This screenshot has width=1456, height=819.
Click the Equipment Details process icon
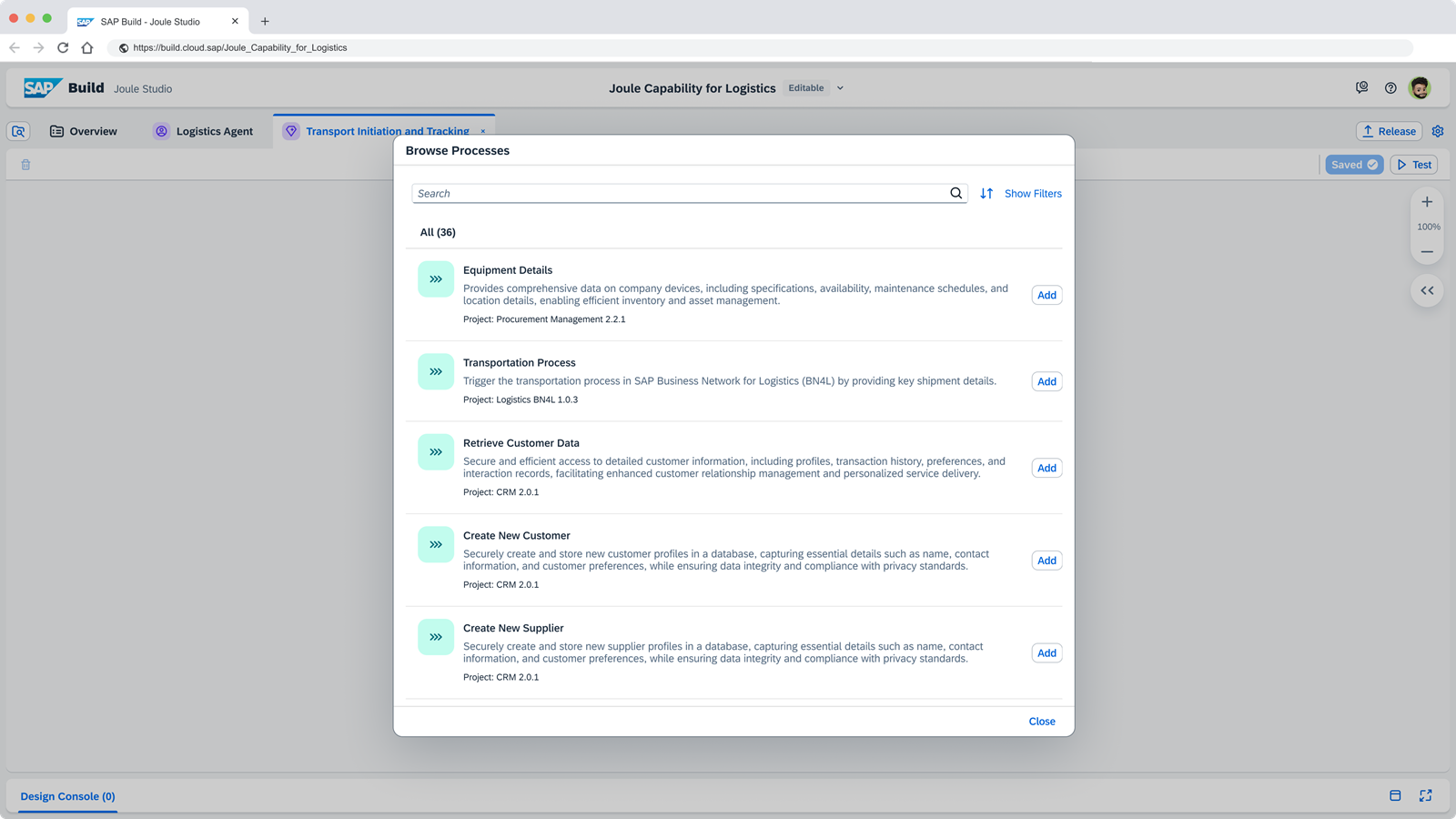pyautogui.click(x=436, y=279)
